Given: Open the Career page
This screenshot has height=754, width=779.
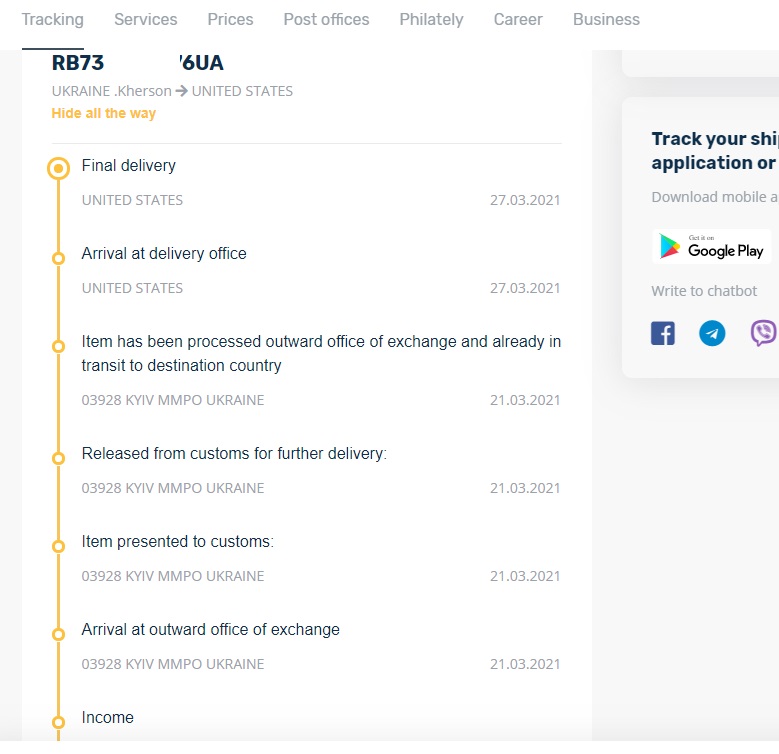Looking at the screenshot, I should pyautogui.click(x=518, y=19).
